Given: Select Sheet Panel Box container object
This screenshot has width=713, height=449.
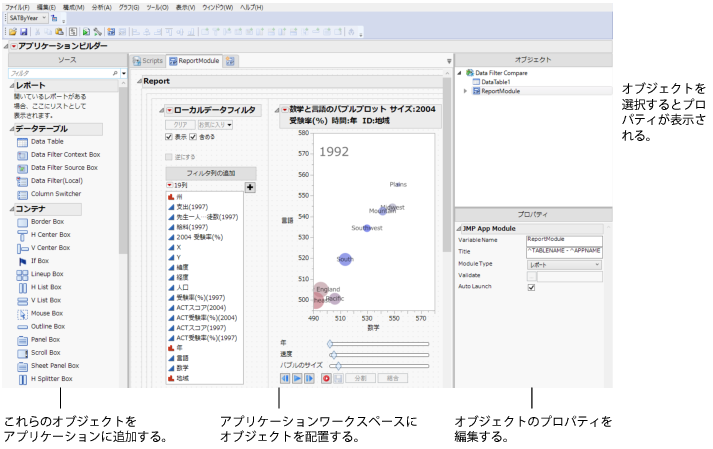Looking at the screenshot, I should 48,366.
